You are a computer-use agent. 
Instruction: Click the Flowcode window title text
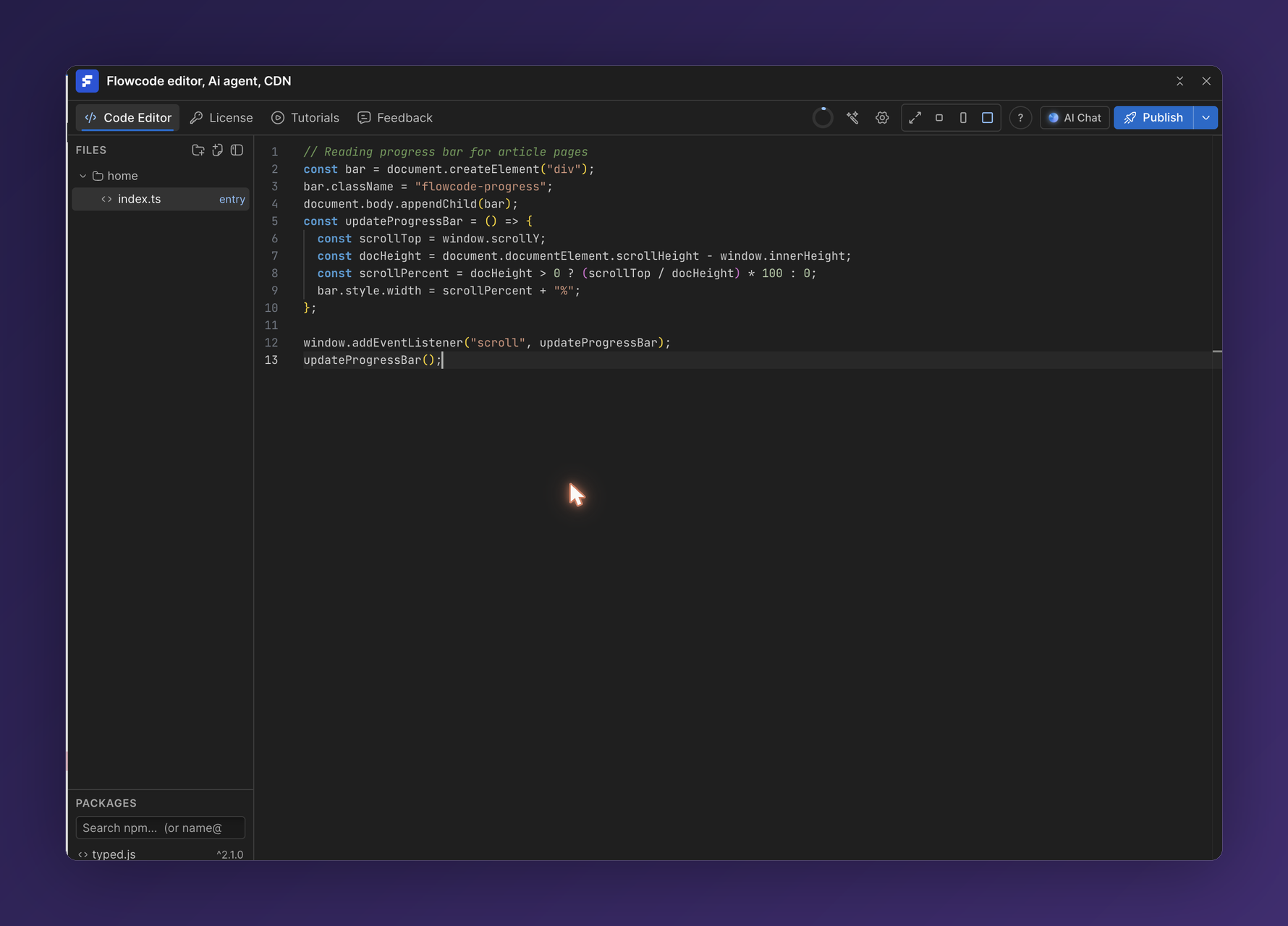click(199, 81)
